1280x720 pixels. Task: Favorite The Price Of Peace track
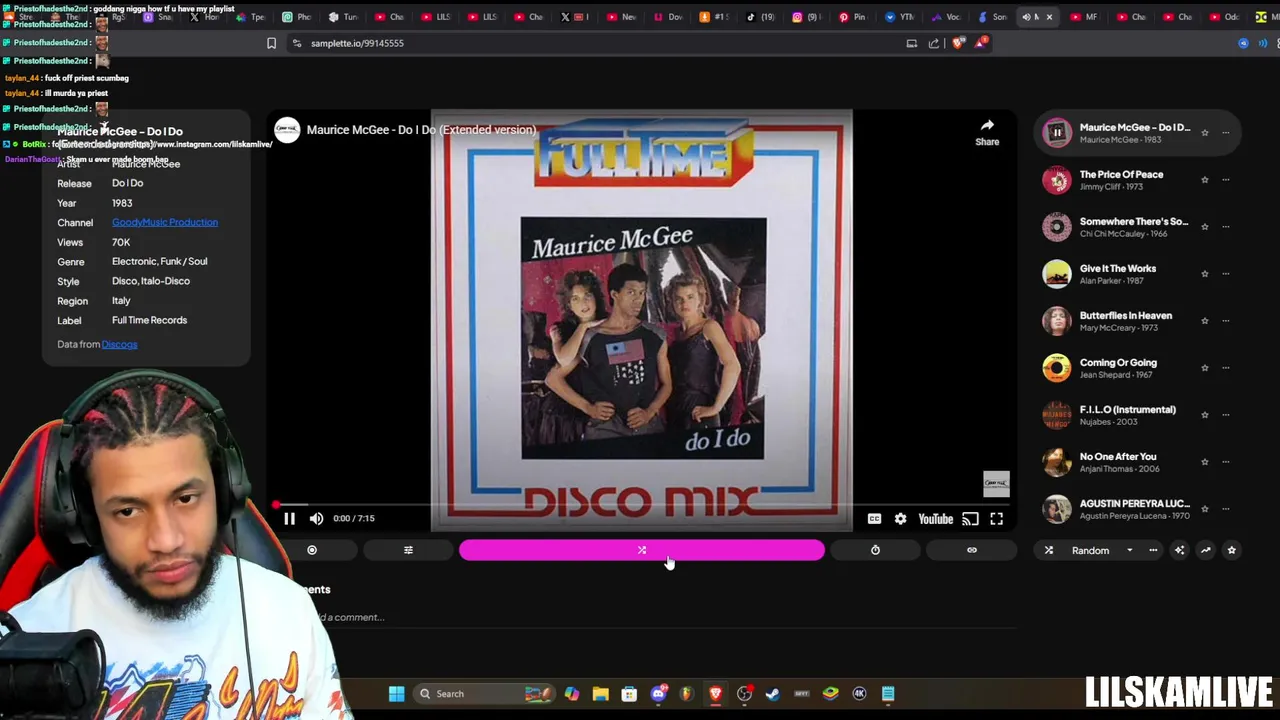tap(1204, 180)
